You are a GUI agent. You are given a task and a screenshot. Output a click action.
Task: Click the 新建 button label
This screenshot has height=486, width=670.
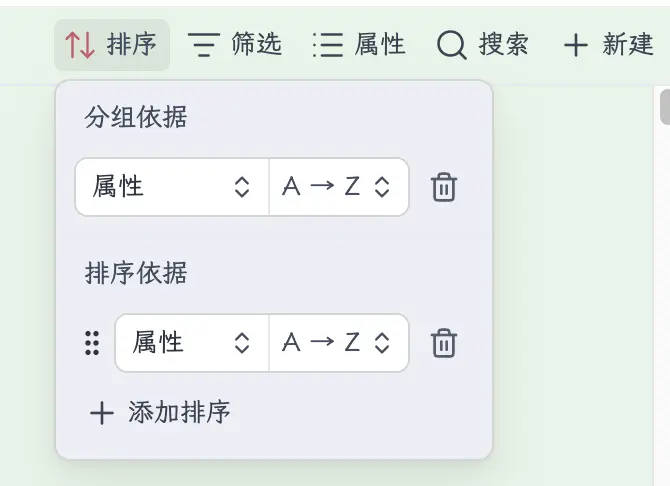click(x=628, y=45)
